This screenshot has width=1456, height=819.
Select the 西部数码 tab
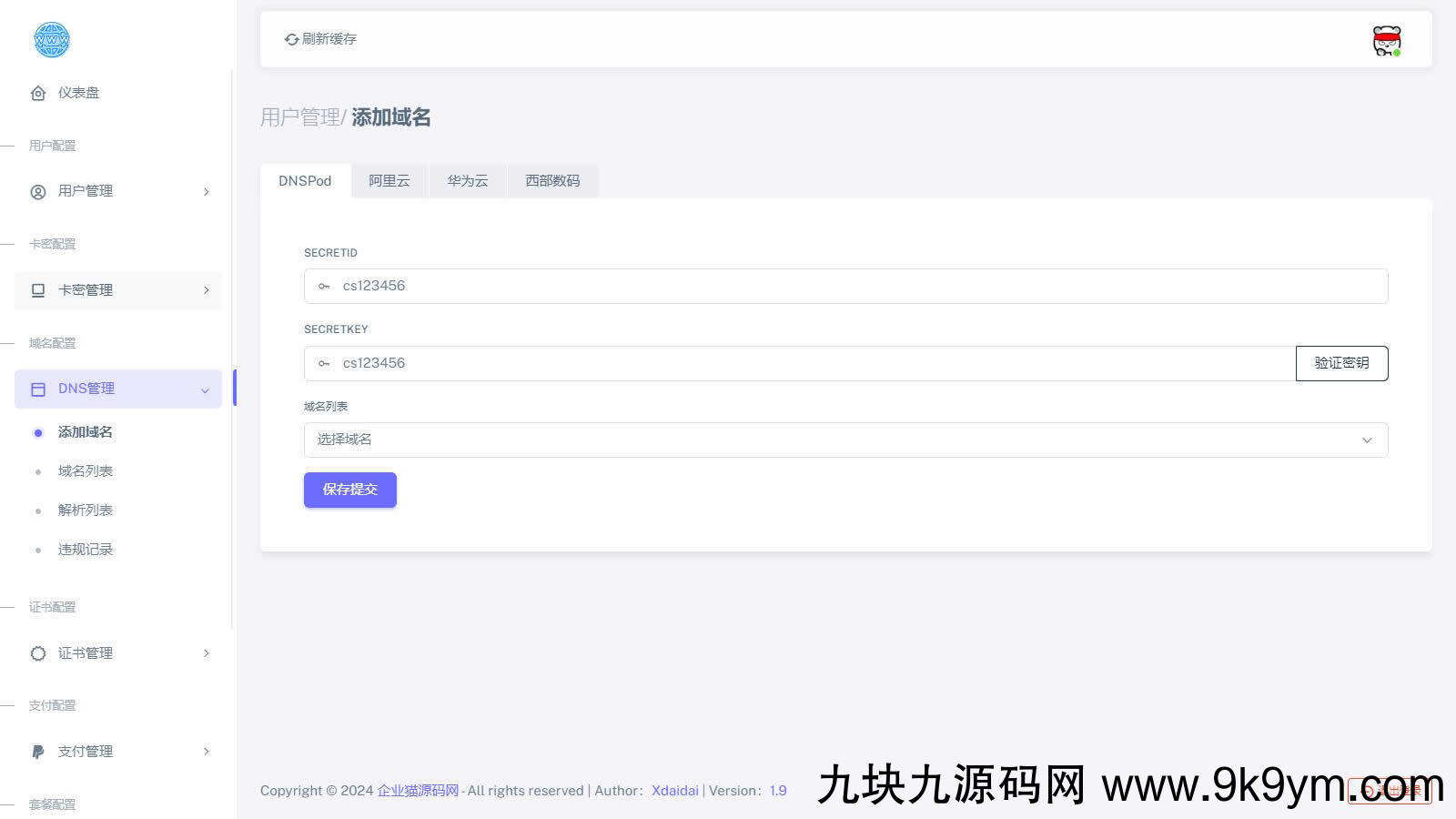tap(551, 181)
